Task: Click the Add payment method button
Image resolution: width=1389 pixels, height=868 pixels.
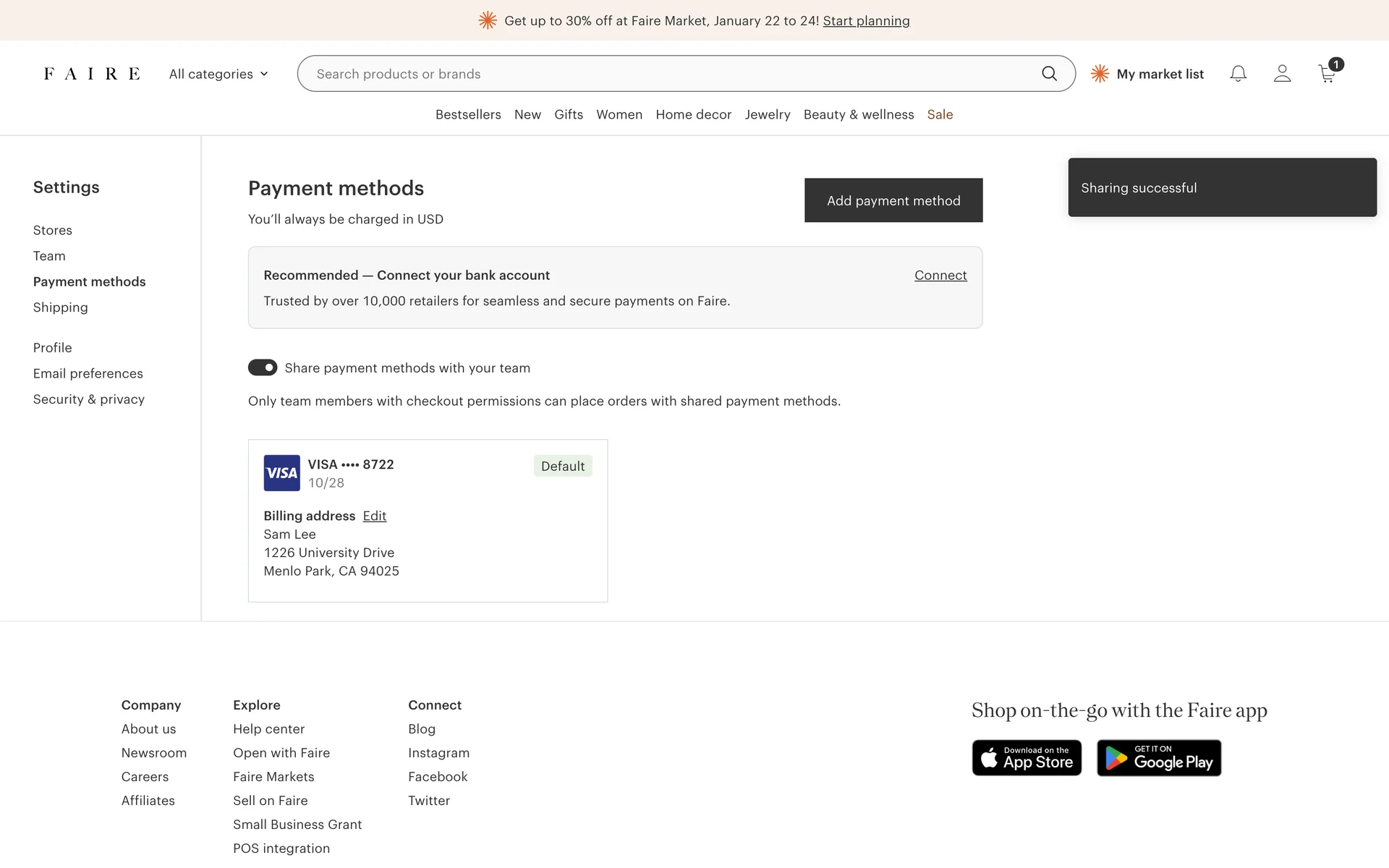Action: point(893,200)
